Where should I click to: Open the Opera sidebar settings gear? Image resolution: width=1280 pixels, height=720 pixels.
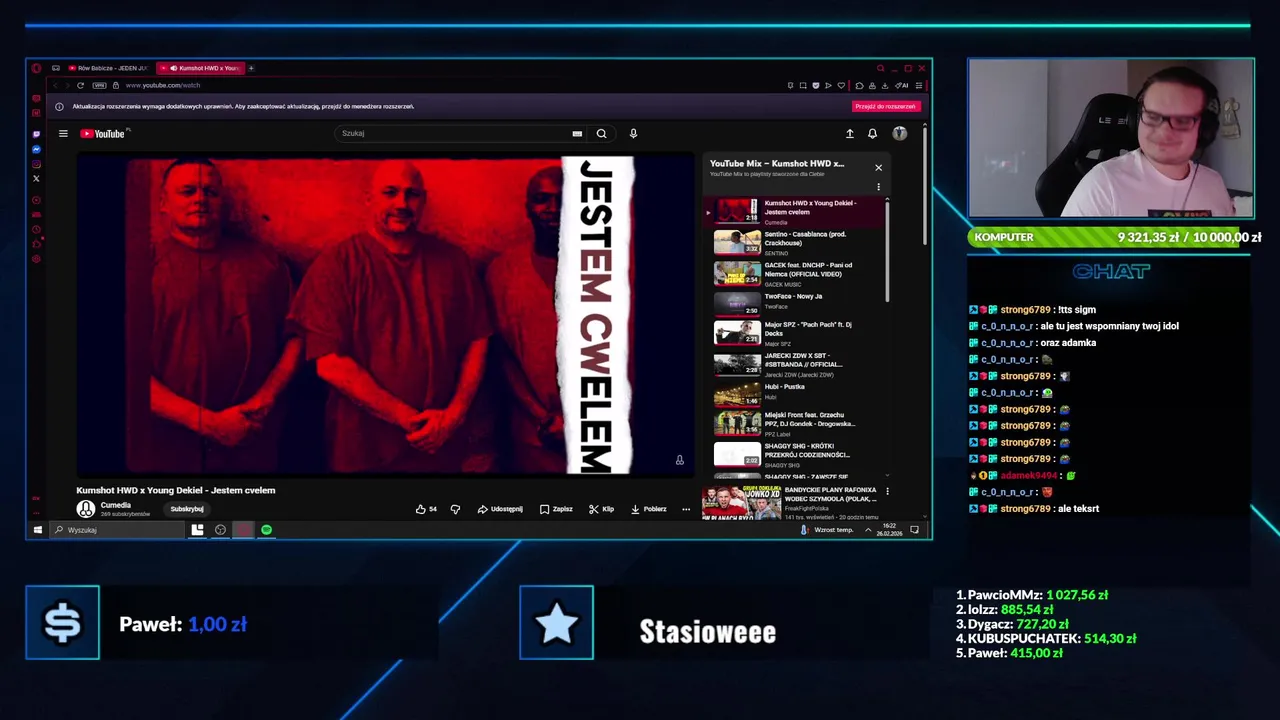(x=36, y=259)
